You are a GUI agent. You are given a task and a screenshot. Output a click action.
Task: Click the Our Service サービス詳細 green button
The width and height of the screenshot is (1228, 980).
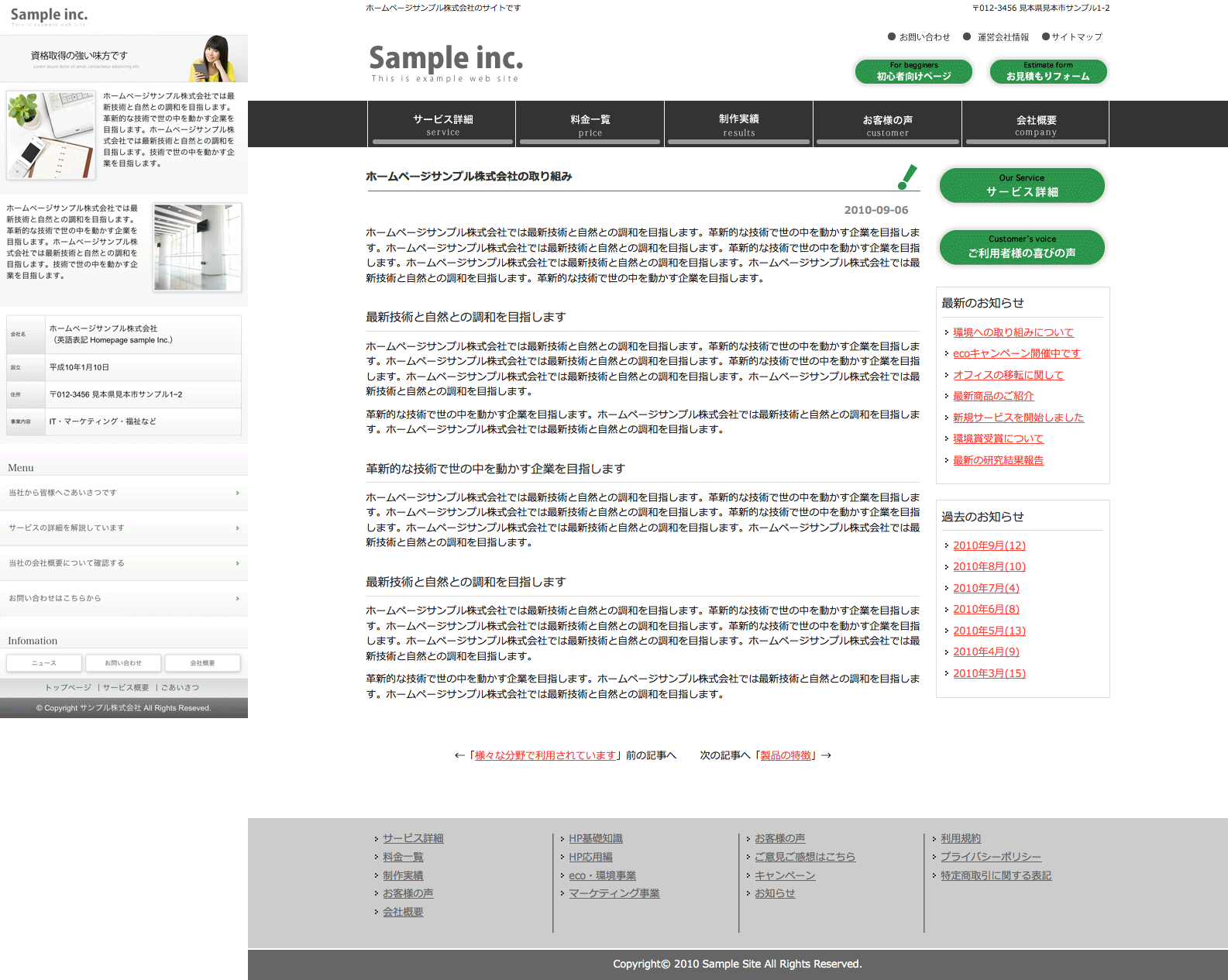[1021, 186]
